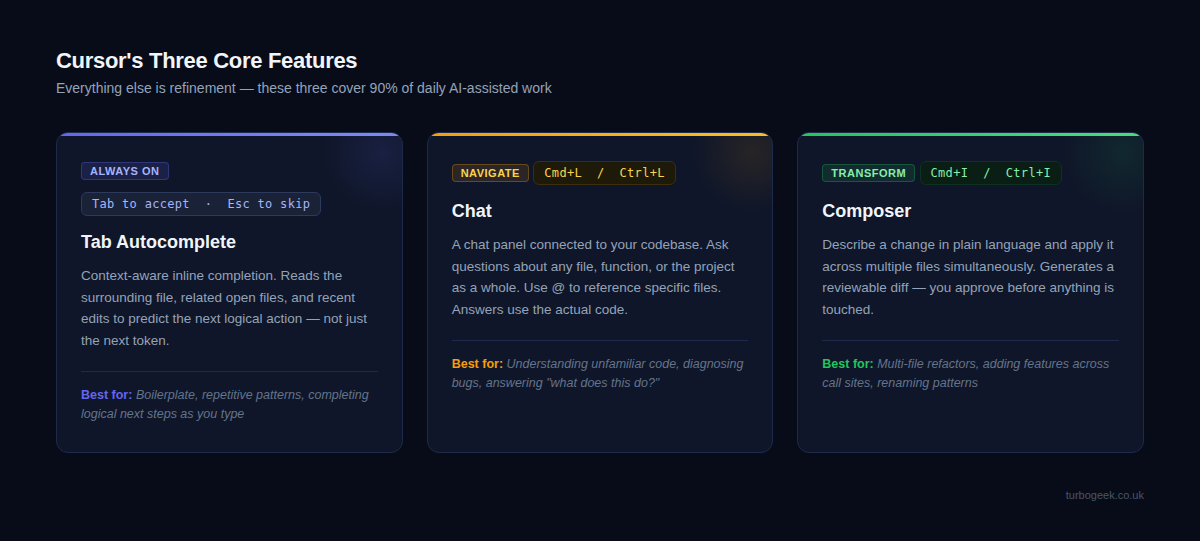Viewport: 1200px width, 541px height.
Task: Open the Tab Autocomplete card title
Action: coord(158,242)
